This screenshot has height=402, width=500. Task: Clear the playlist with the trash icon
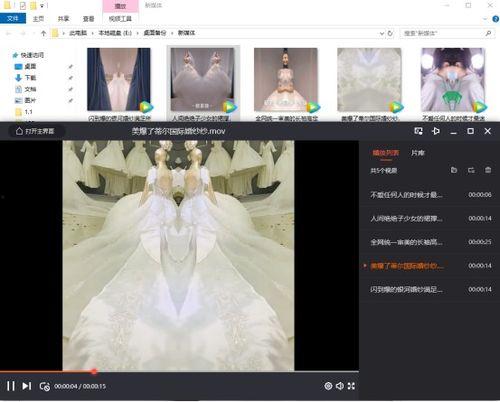488,170
